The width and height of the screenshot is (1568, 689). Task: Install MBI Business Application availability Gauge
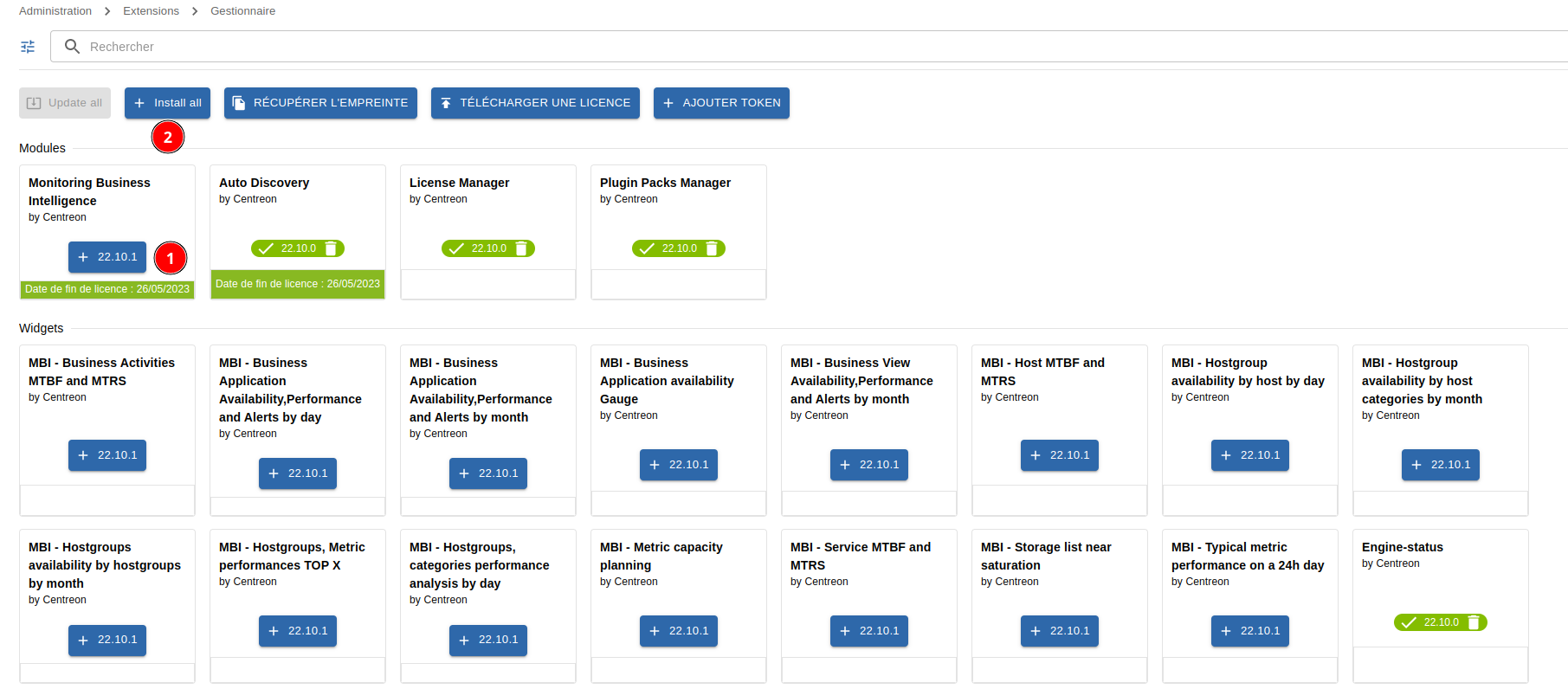pyautogui.click(x=679, y=465)
